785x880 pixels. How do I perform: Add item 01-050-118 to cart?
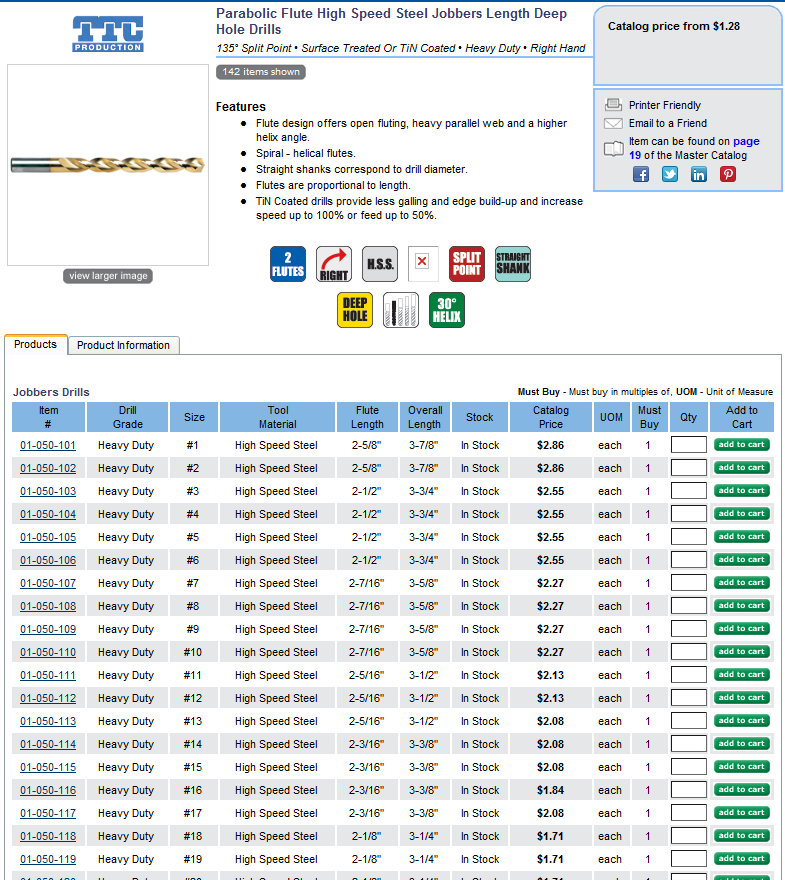point(741,836)
